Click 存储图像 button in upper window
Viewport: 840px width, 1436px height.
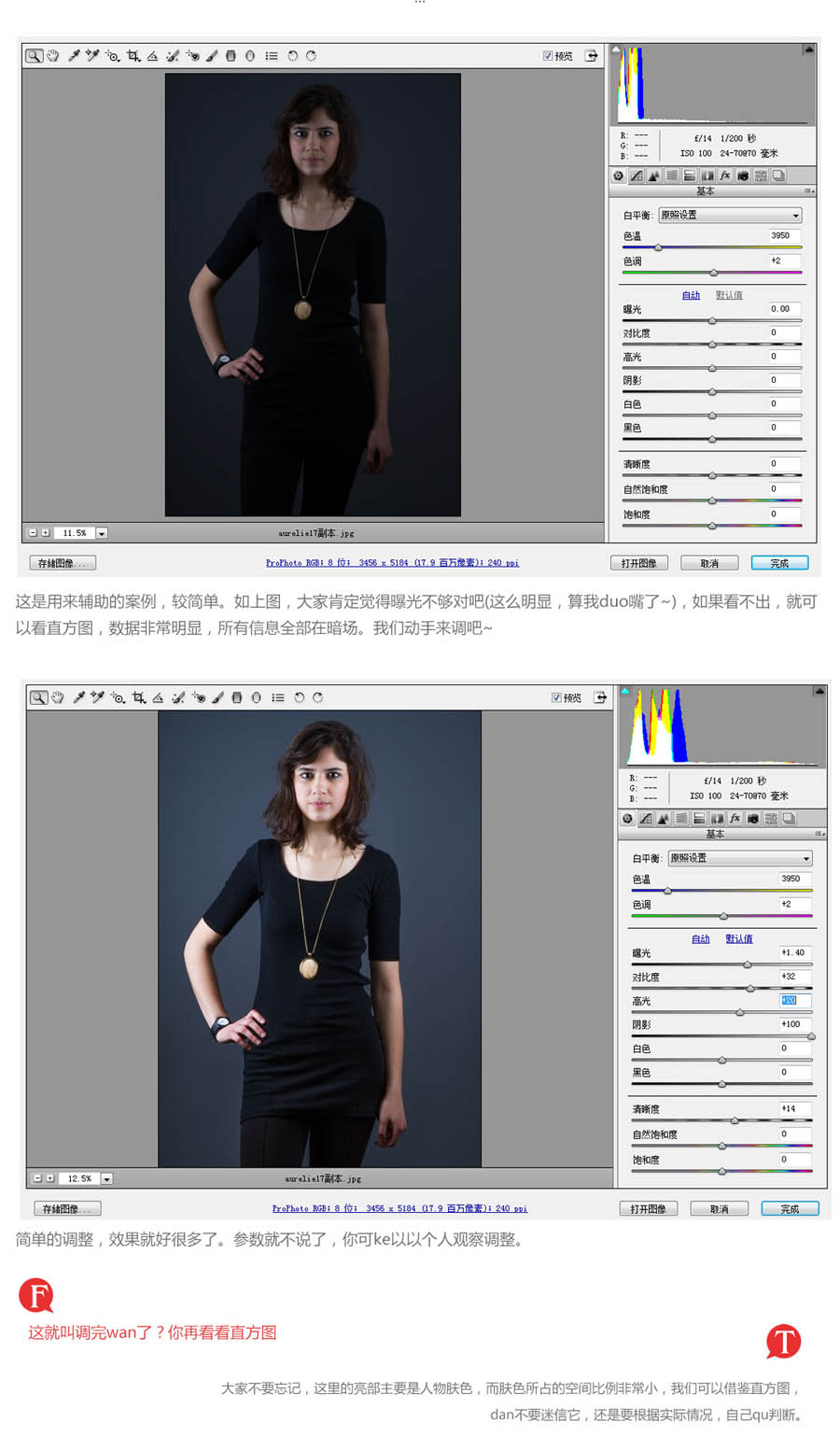63,563
